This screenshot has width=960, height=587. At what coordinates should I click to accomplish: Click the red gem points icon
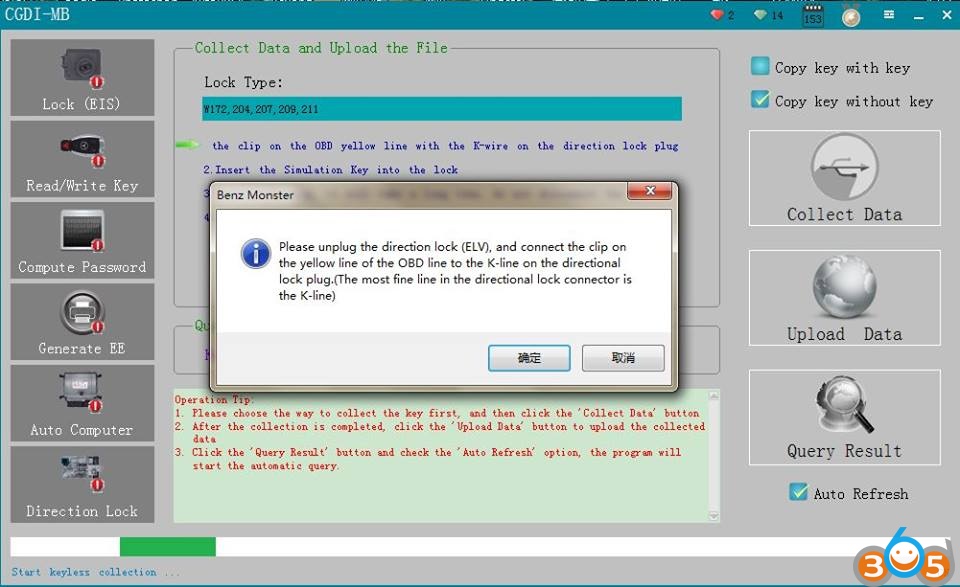click(717, 15)
